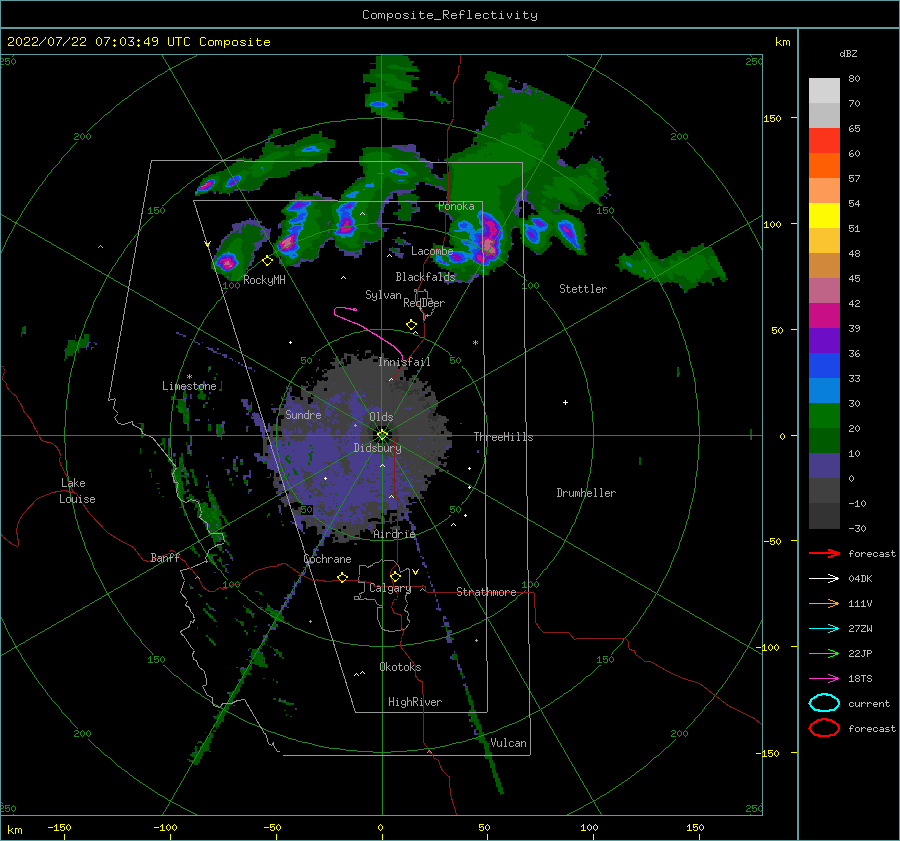900x841 pixels.
Task: Click the current legend label
Action: click(868, 703)
